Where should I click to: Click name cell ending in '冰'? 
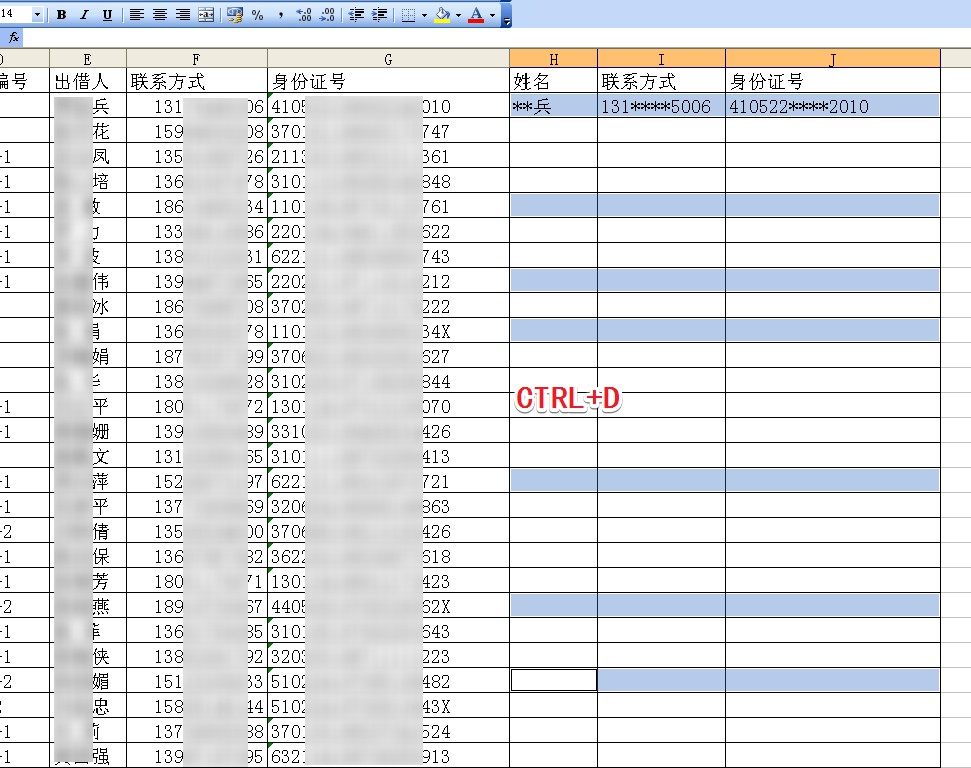pos(87,306)
